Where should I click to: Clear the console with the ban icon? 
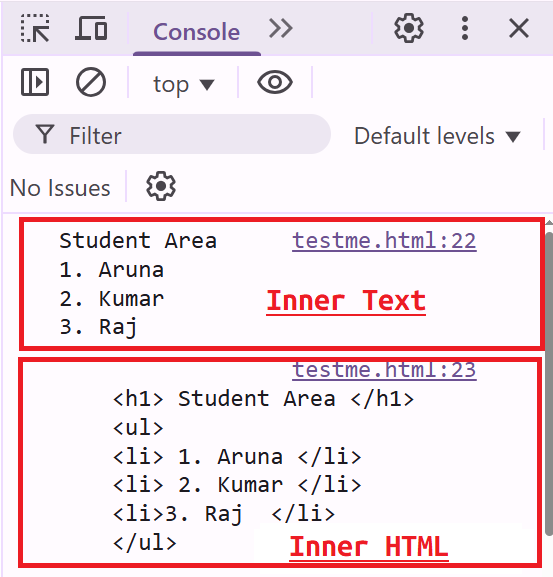coord(91,82)
